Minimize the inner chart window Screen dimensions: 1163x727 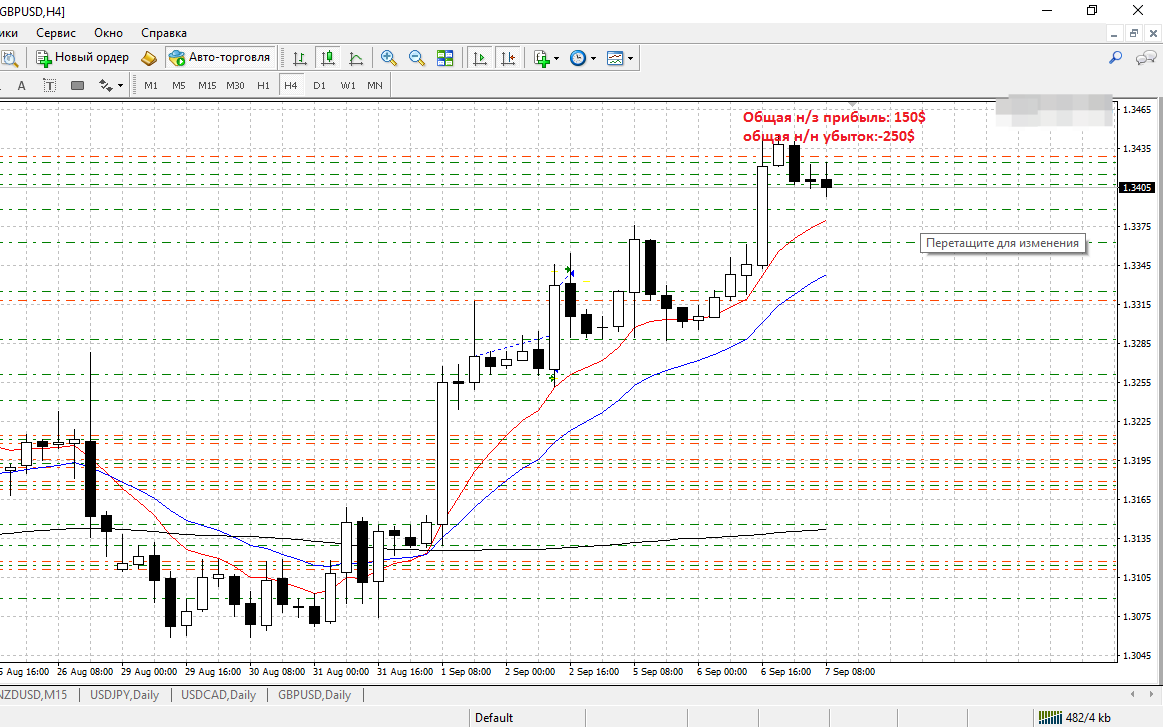[1114, 33]
